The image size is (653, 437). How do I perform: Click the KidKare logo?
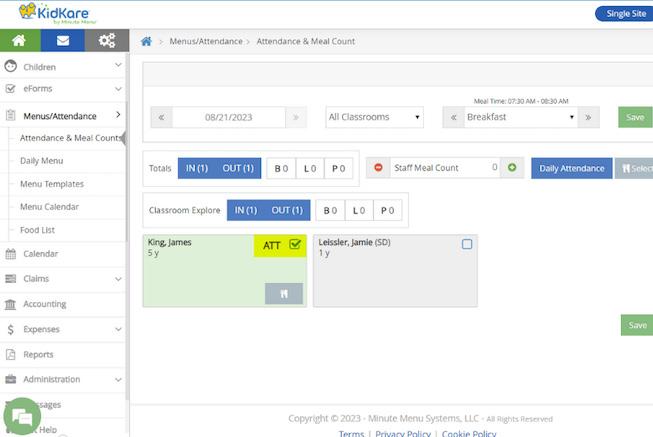(57, 14)
